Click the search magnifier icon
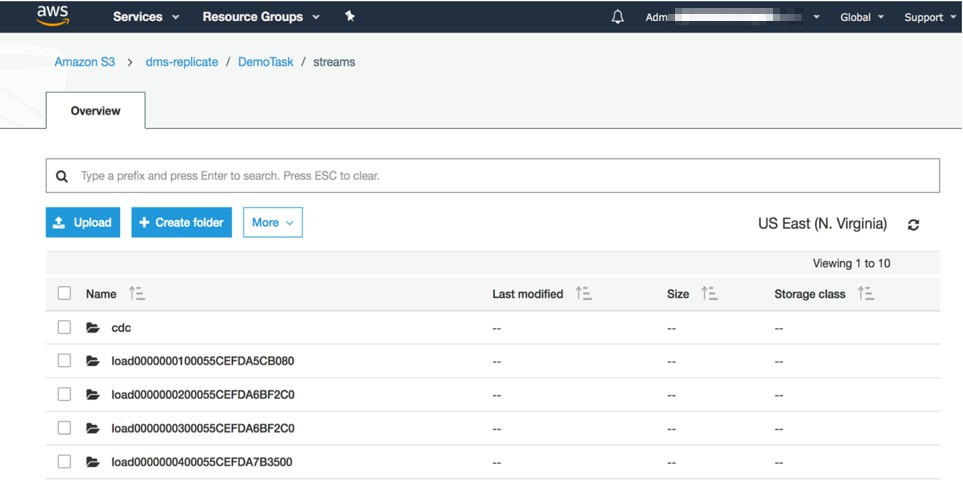Screen dimensions: 963x498 coord(62,176)
